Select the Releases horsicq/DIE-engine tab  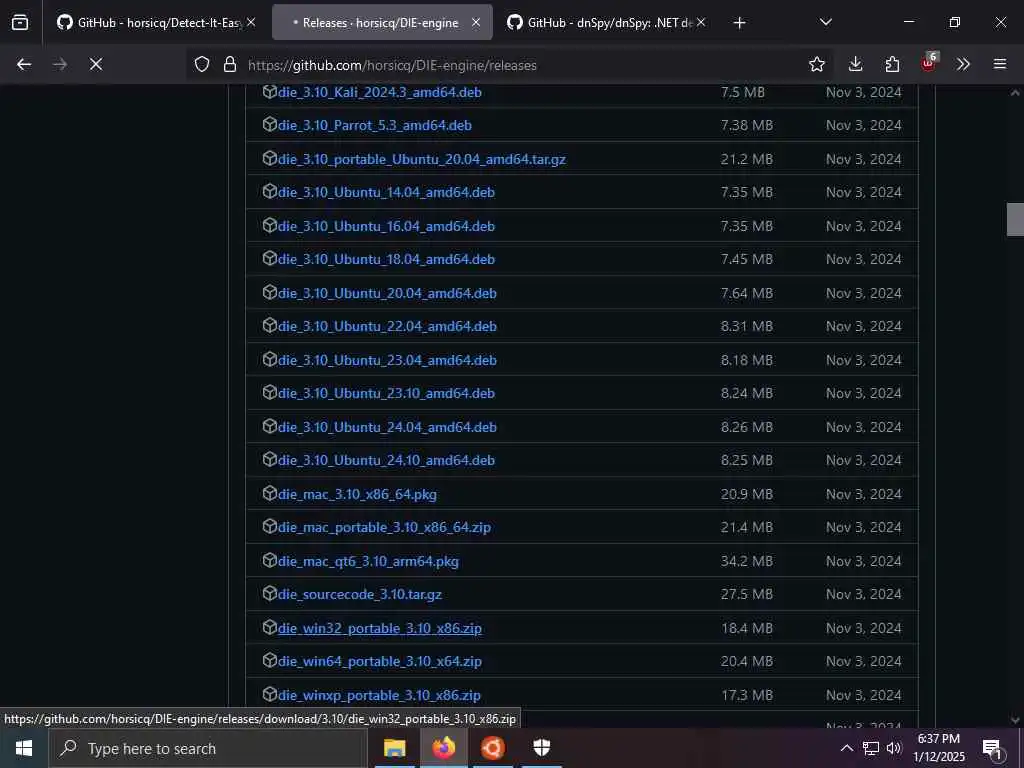click(382, 23)
